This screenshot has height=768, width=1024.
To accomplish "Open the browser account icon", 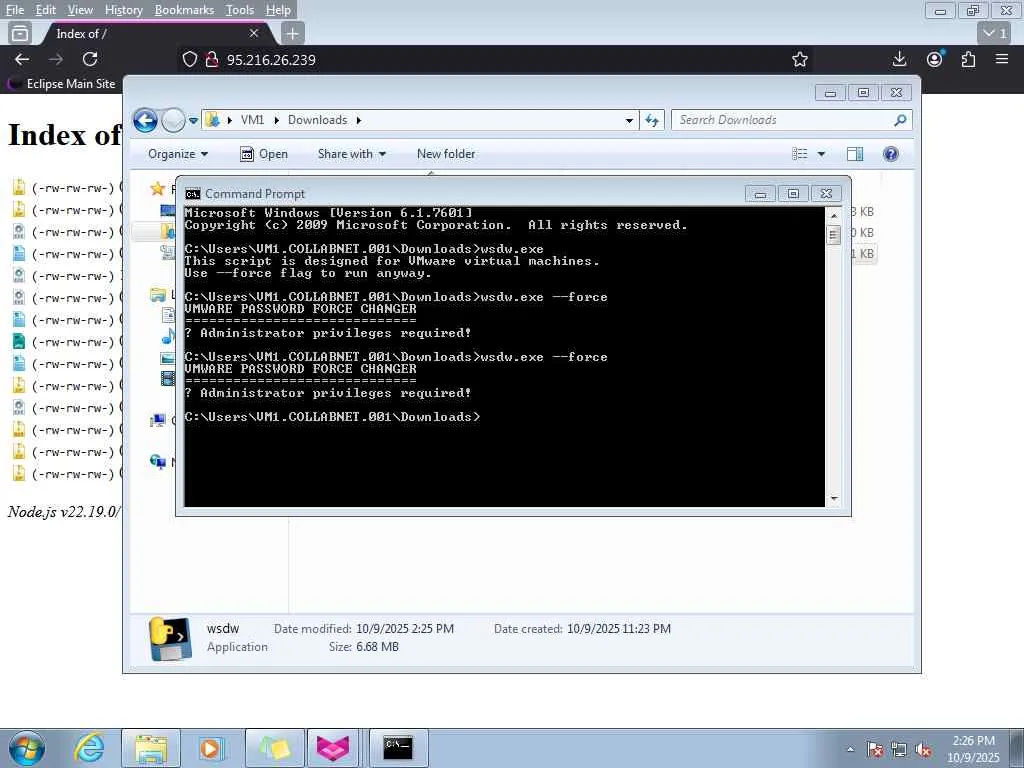I will pyautogui.click(x=935, y=59).
